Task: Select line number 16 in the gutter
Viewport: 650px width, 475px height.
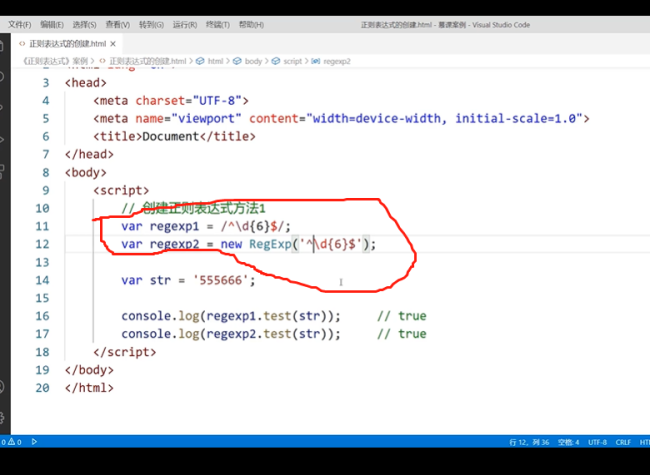Action: tap(42, 316)
